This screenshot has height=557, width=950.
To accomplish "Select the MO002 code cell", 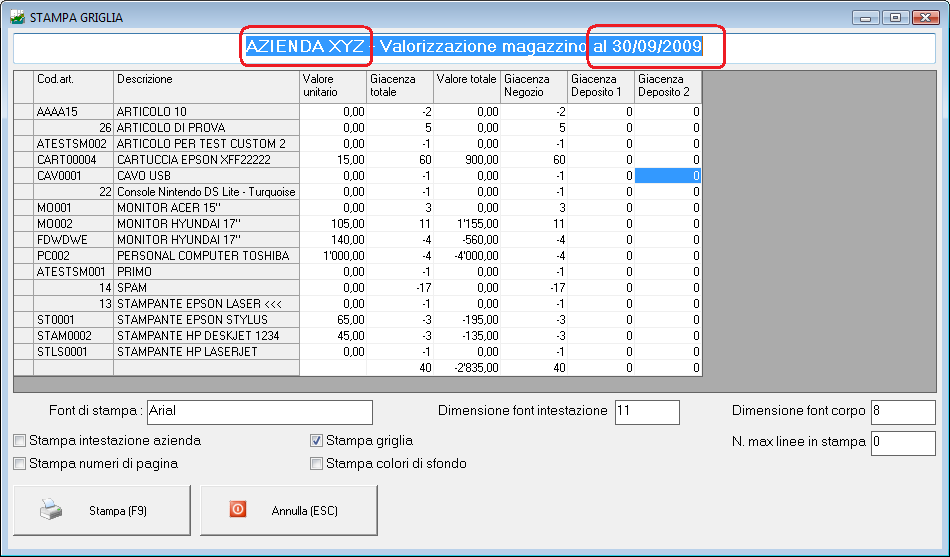I will coord(73,224).
